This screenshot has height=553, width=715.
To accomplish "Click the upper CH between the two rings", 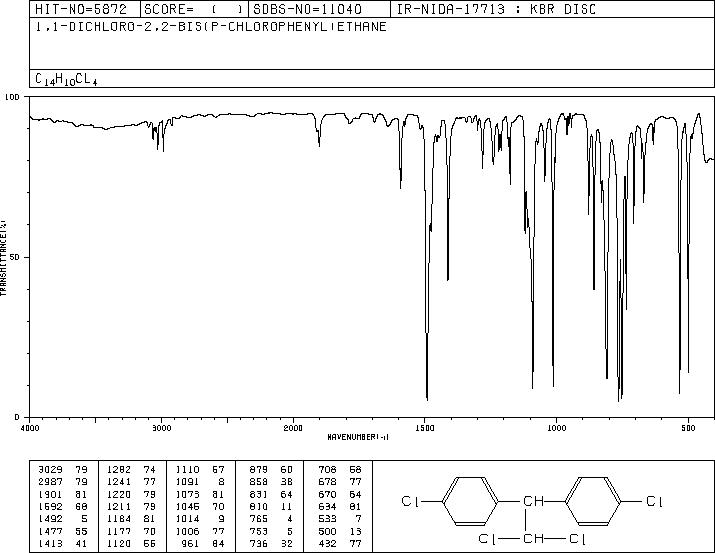I will pos(533,501).
